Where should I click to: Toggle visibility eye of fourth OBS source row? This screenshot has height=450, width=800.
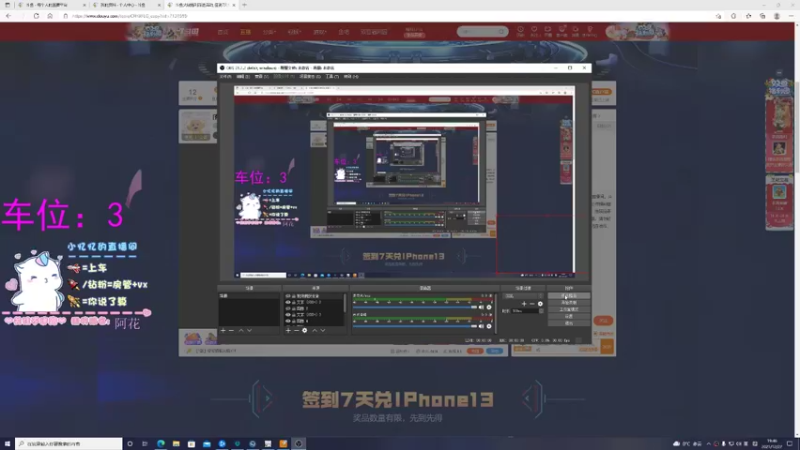287,315
